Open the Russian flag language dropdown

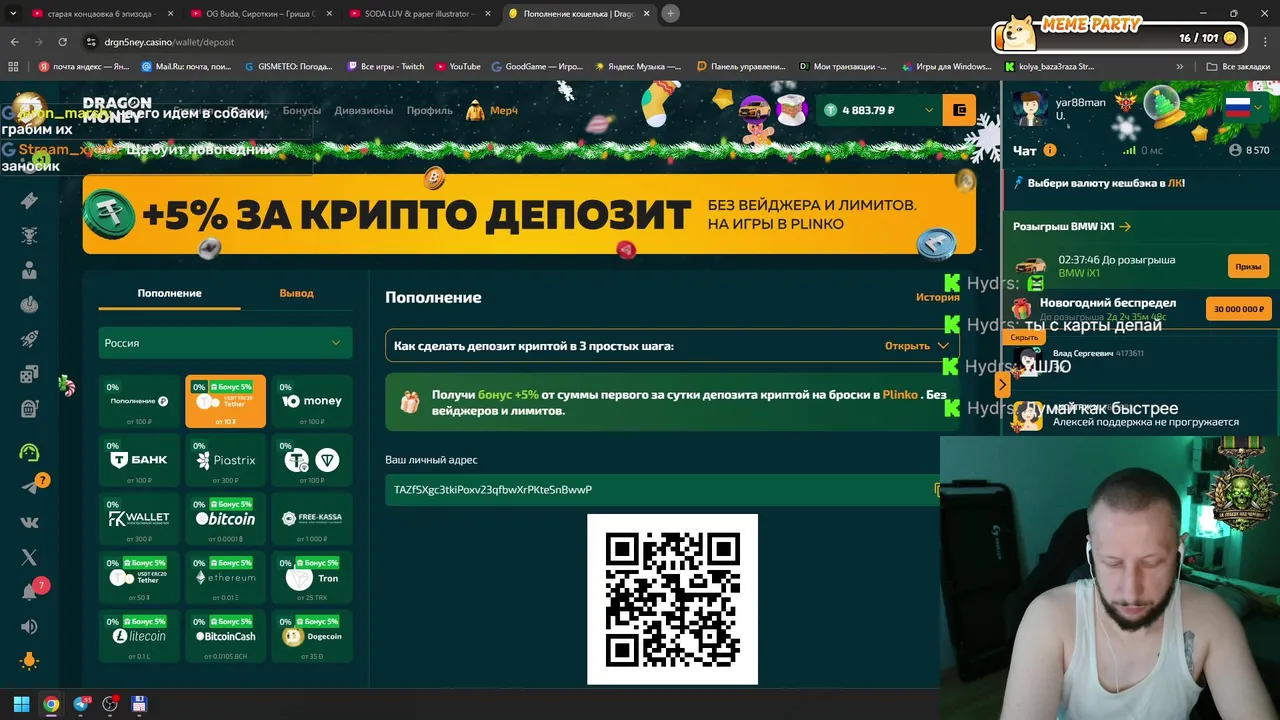pos(1244,107)
